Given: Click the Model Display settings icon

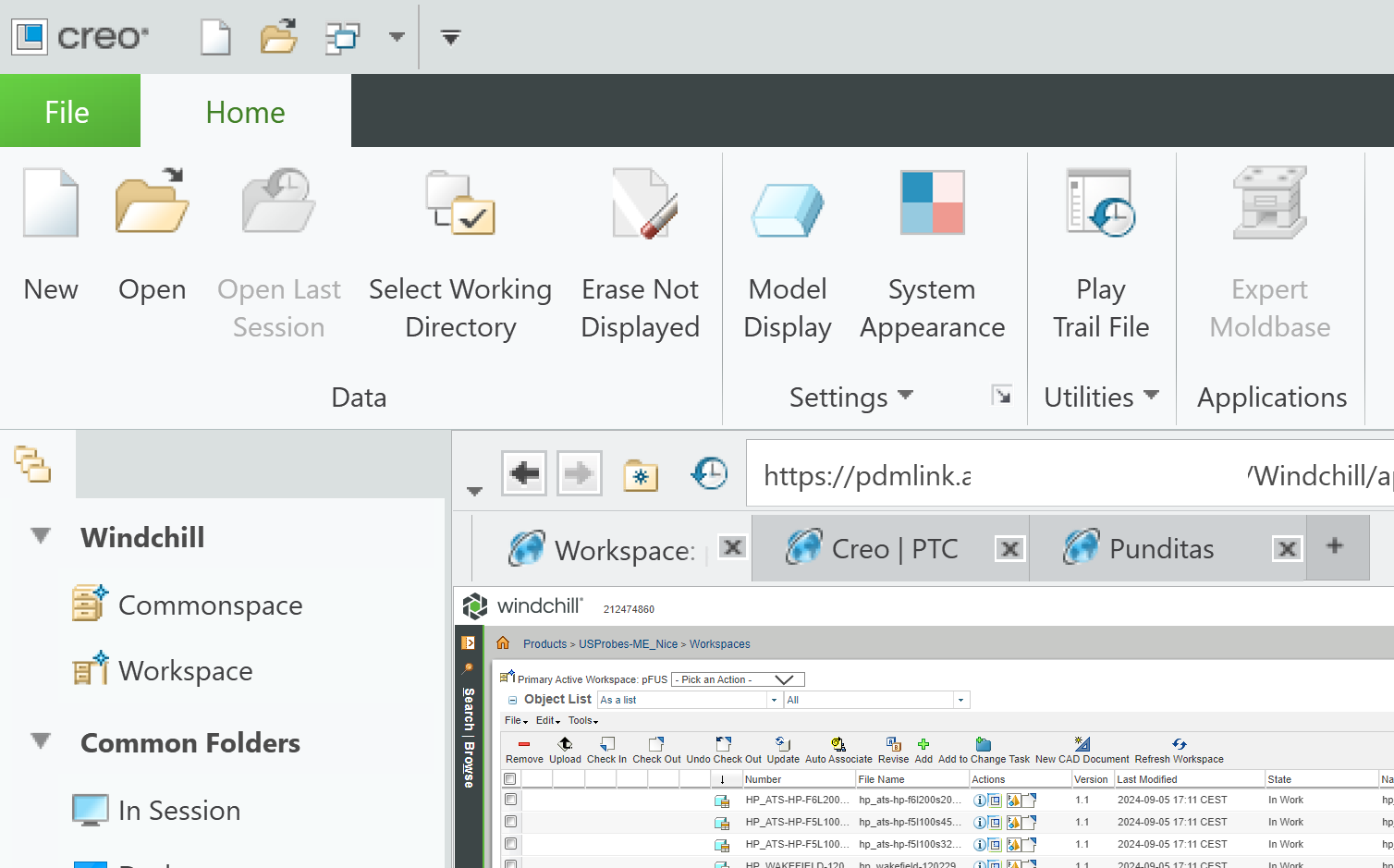Looking at the screenshot, I should [x=787, y=203].
